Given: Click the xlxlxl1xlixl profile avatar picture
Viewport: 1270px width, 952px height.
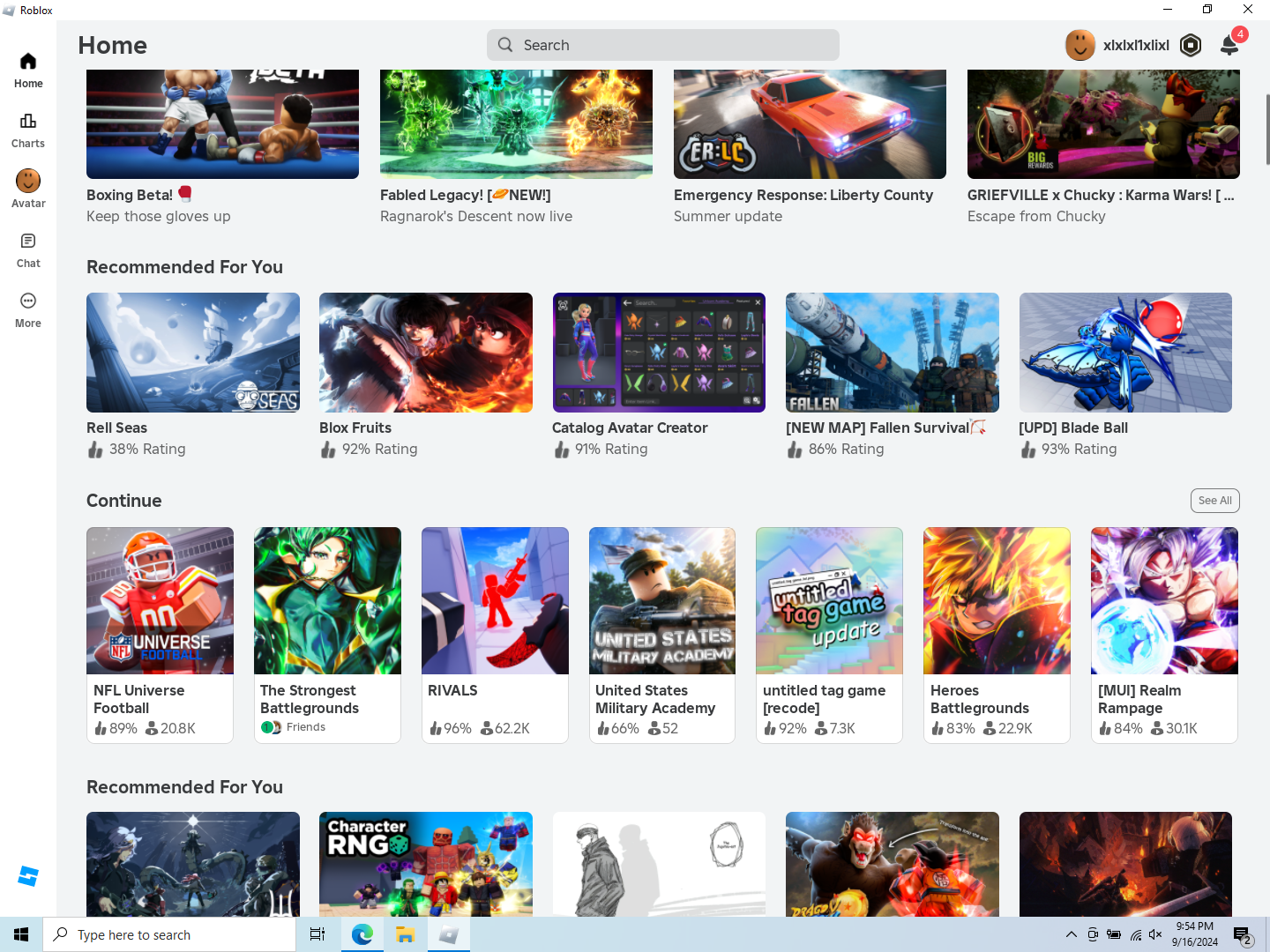Looking at the screenshot, I should click(x=1080, y=45).
